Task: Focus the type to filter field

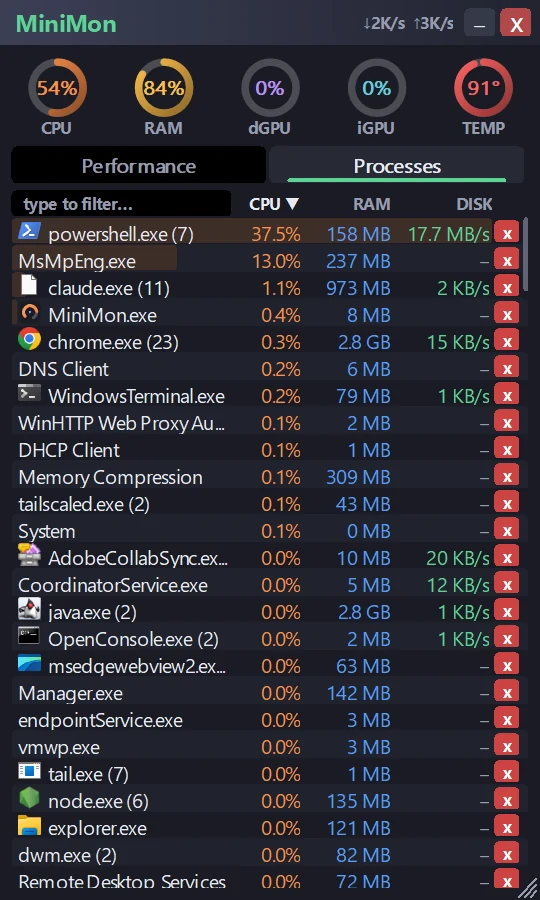Action: click(x=121, y=204)
